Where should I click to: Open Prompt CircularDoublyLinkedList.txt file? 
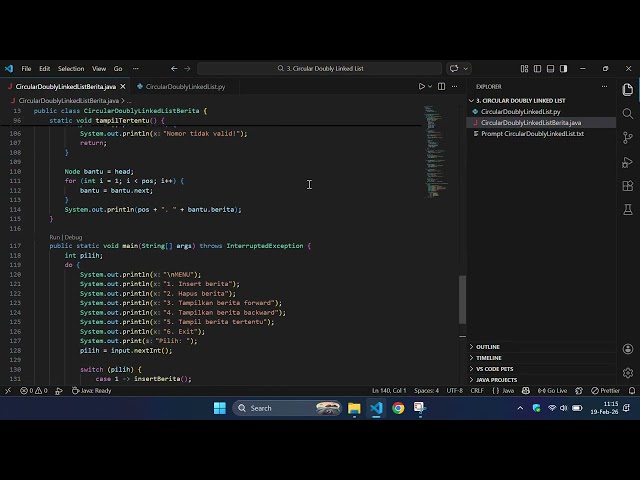(532, 133)
